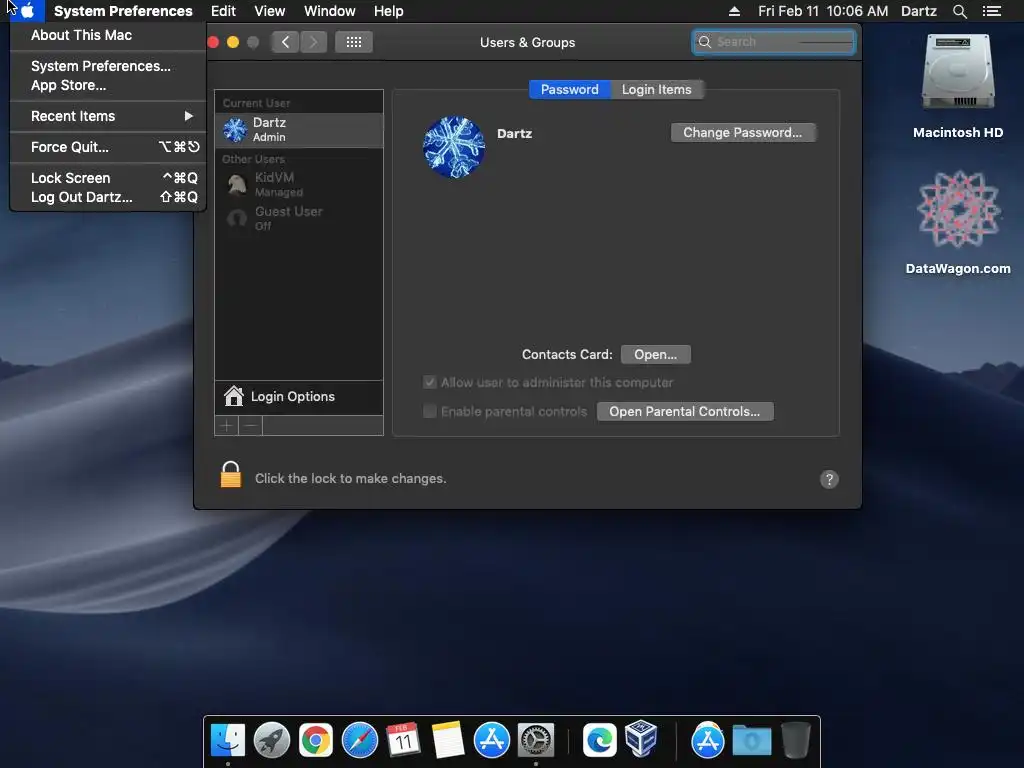Open App Store stack icon beside Downloads folder
The image size is (1024, 768).
pos(707,741)
